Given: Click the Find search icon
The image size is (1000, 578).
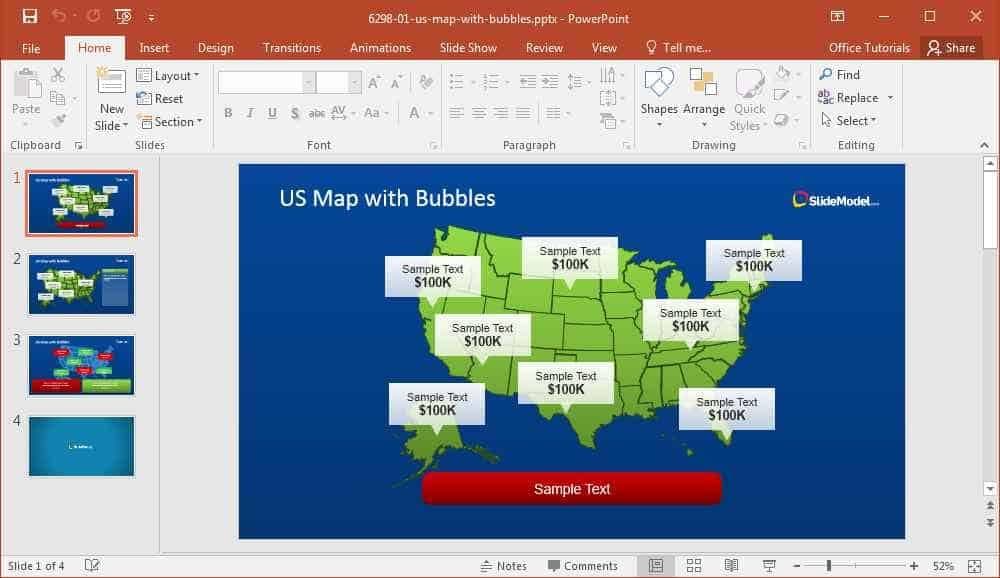Looking at the screenshot, I should coord(826,75).
